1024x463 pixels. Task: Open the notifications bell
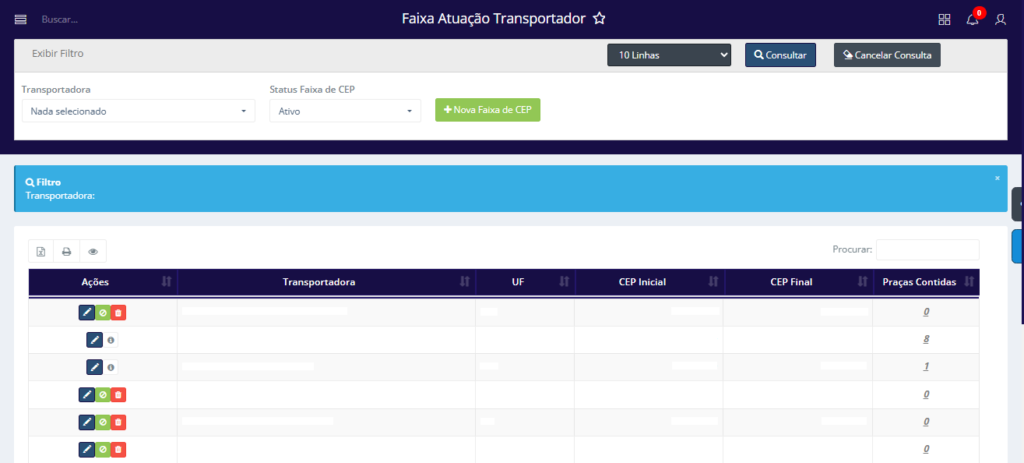coord(972,19)
